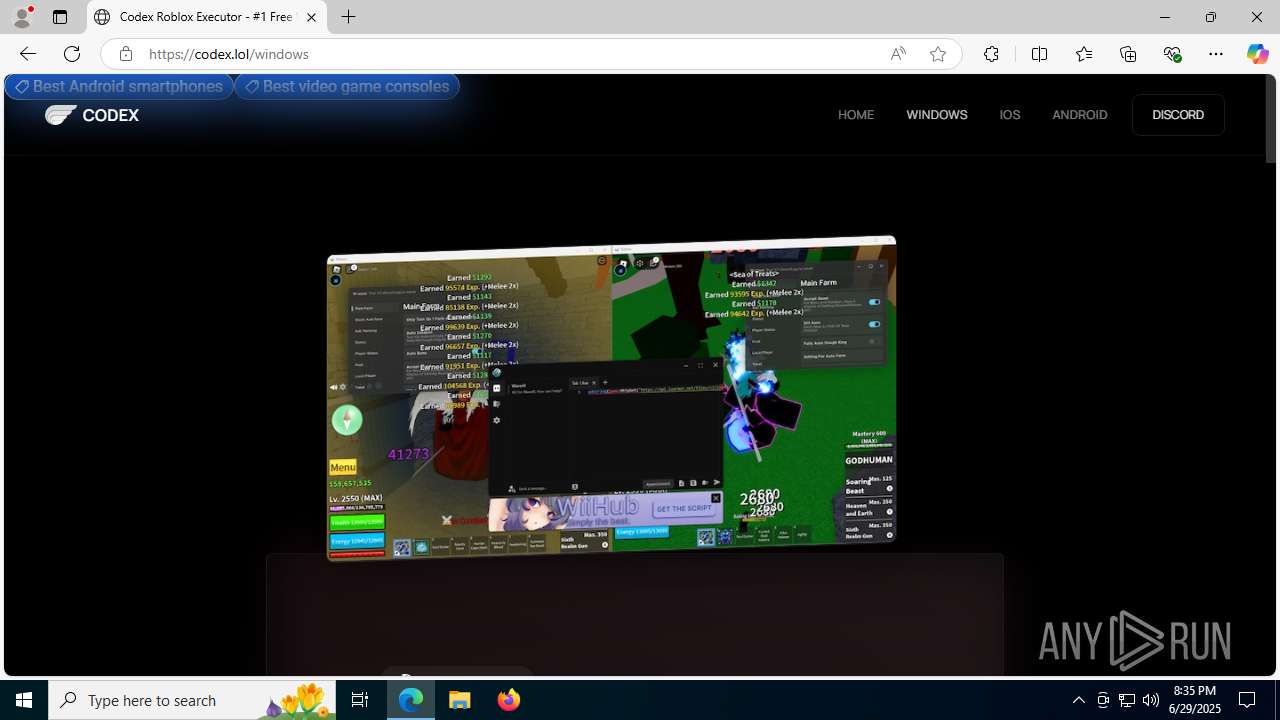
Task: Open network status tray icon
Action: [x=1127, y=700]
